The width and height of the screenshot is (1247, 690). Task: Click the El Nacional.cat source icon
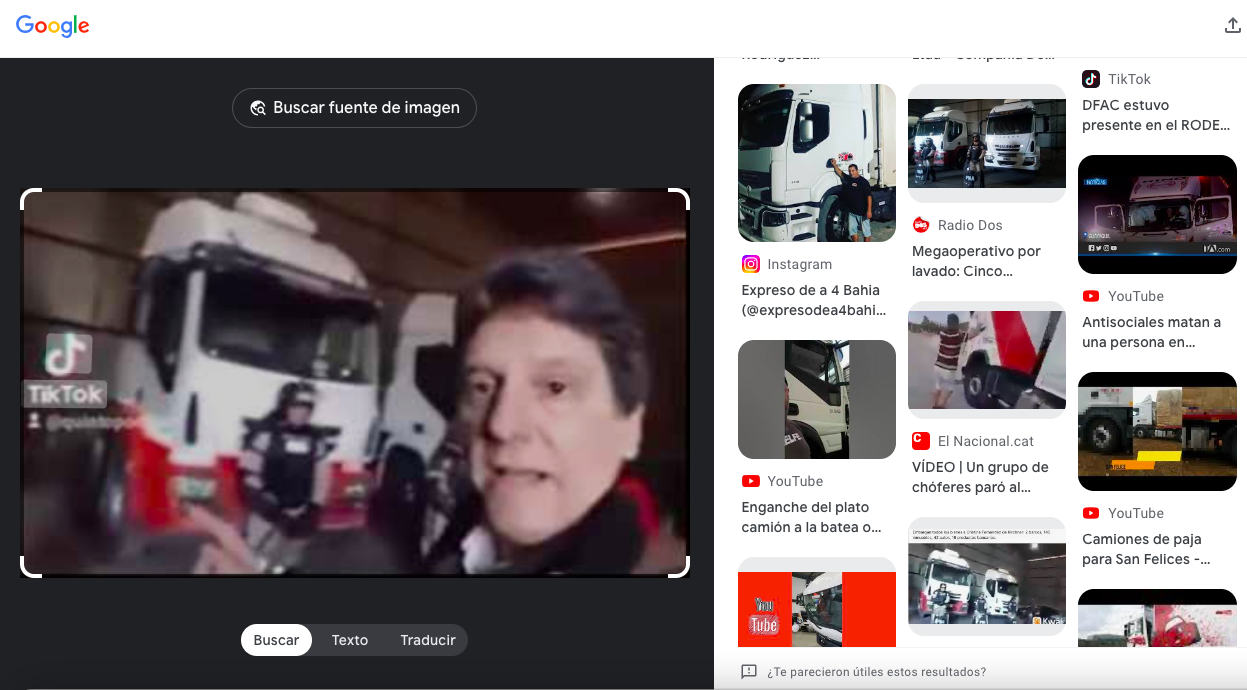tap(921, 441)
